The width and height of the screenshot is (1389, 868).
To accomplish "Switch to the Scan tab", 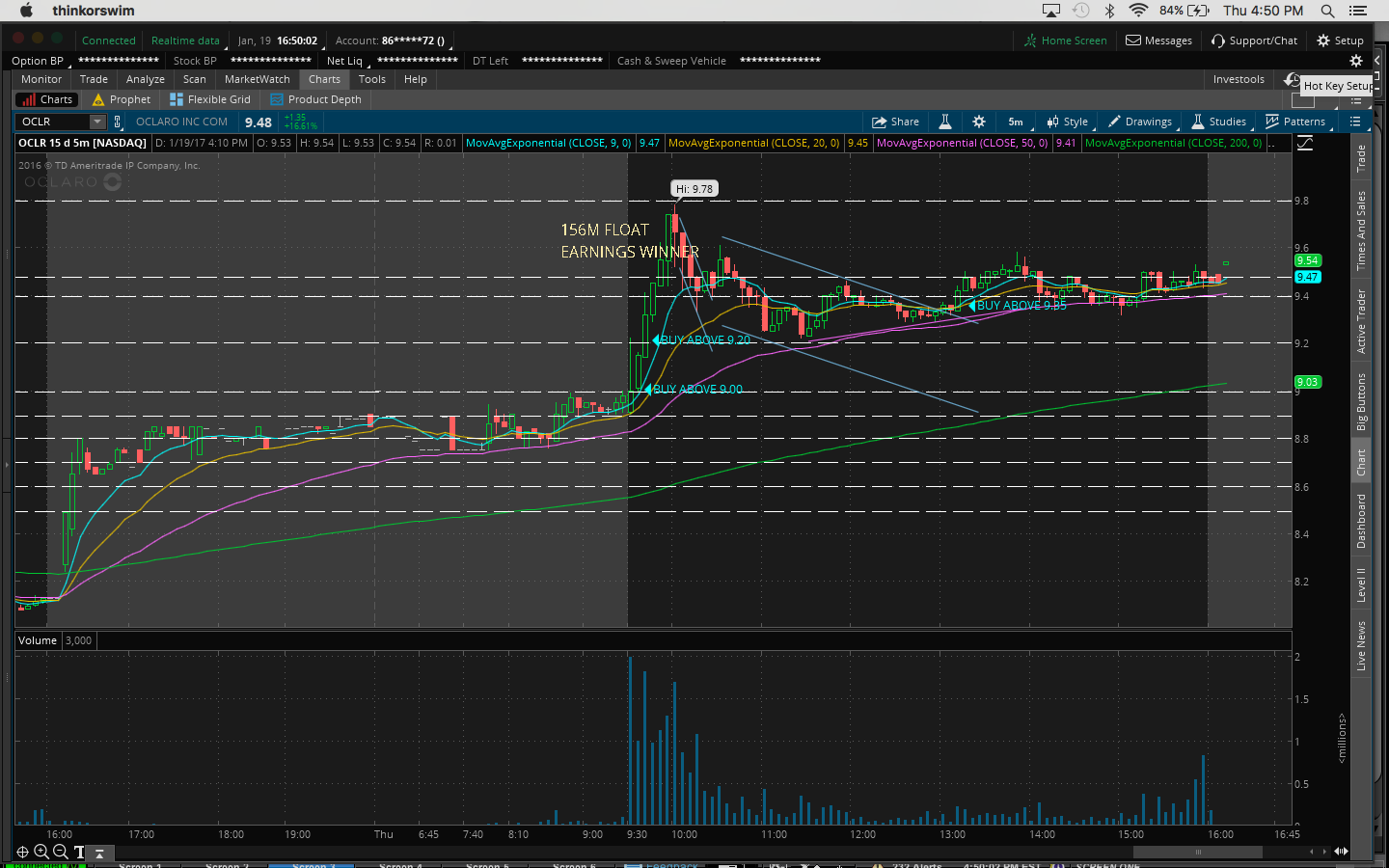I will 195,79.
